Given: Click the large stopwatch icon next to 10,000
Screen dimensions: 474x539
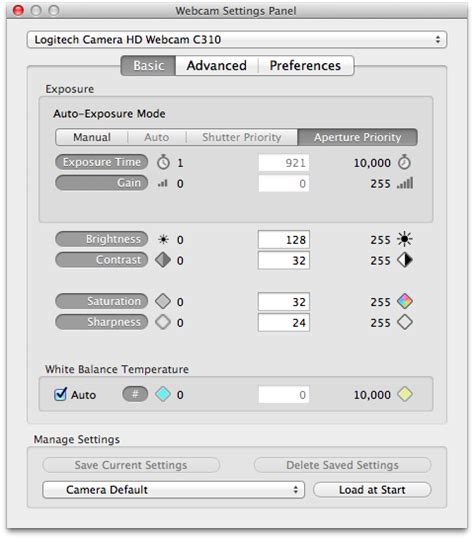Looking at the screenshot, I should click(x=404, y=162).
